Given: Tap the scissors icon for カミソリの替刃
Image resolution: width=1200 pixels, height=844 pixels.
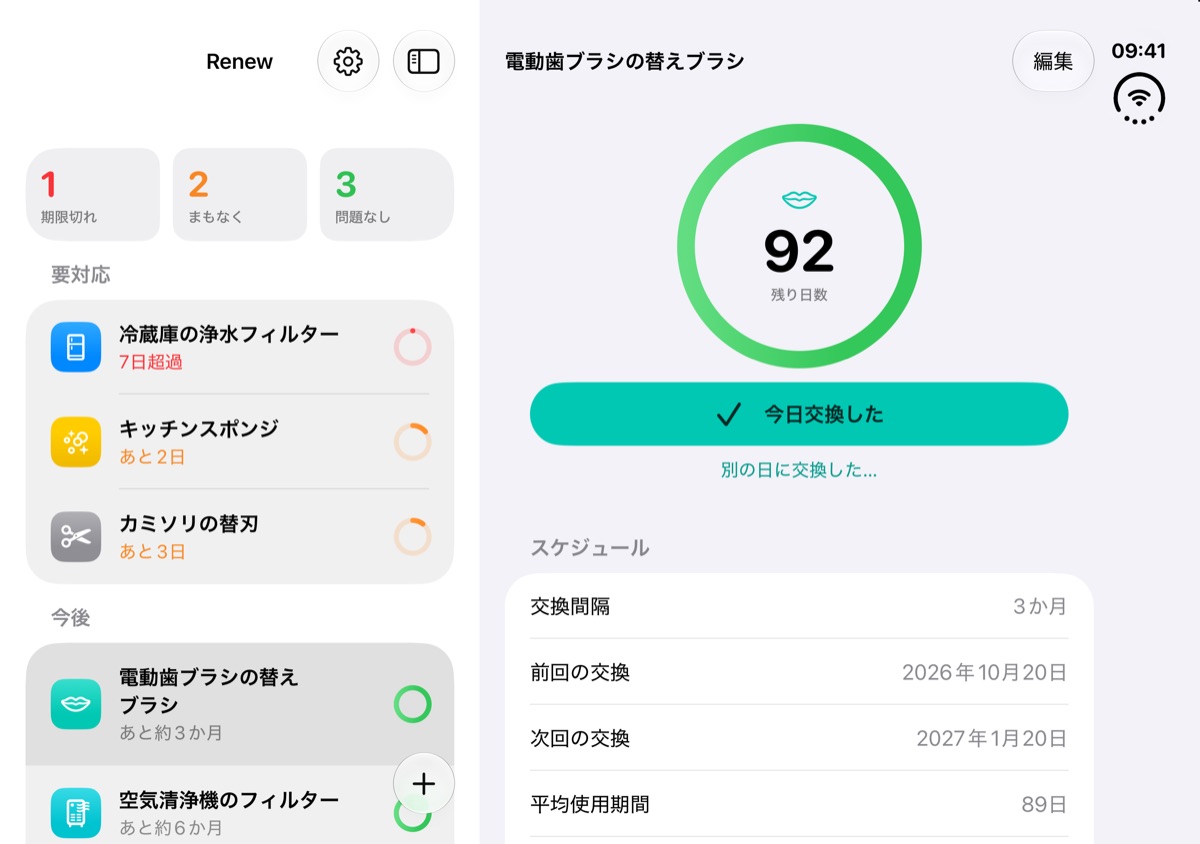Looking at the screenshot, I should click(x=76, y=537).
